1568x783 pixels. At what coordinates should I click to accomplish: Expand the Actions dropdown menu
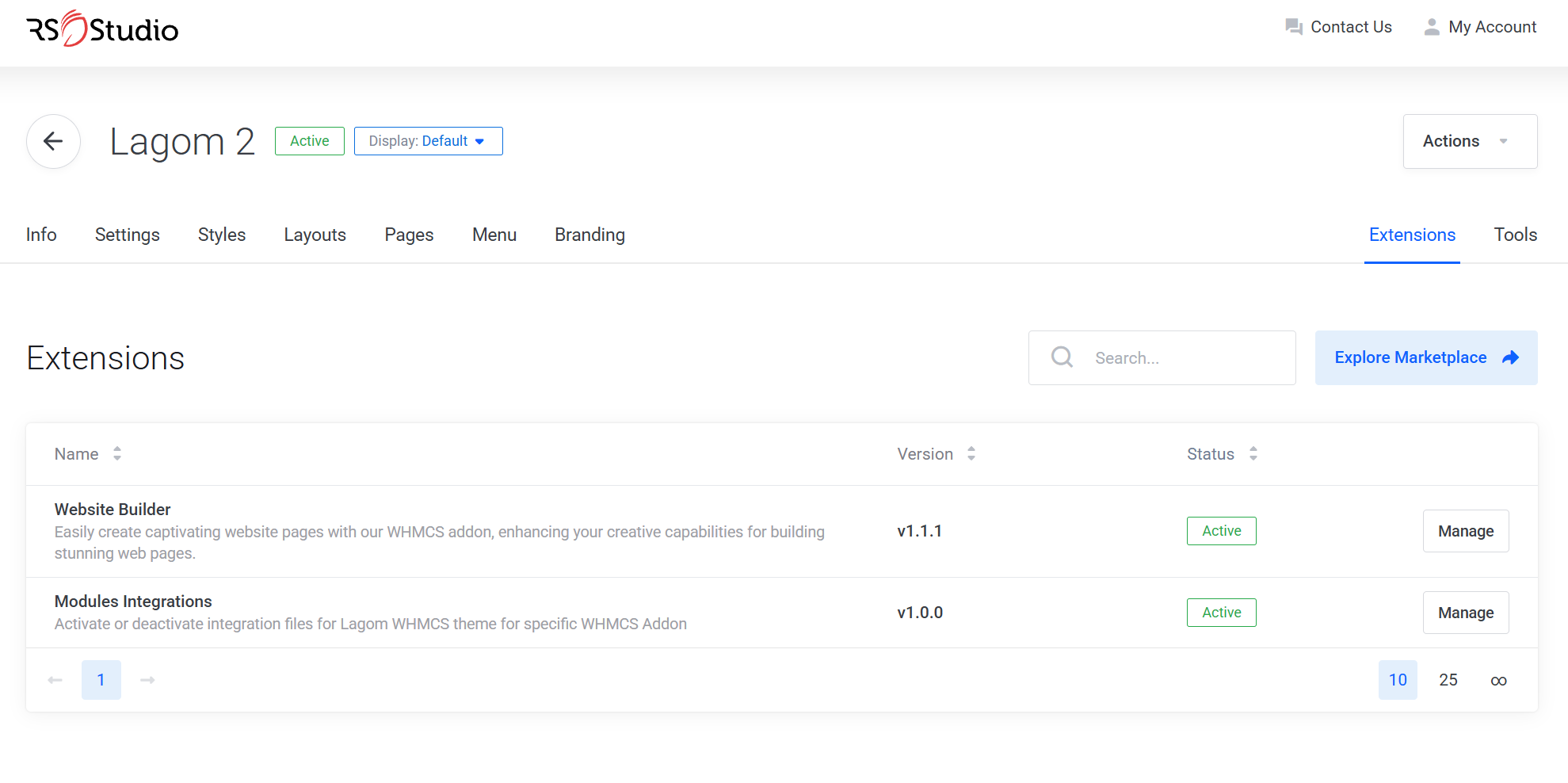pyautogui.click(x=1469, y=141)
